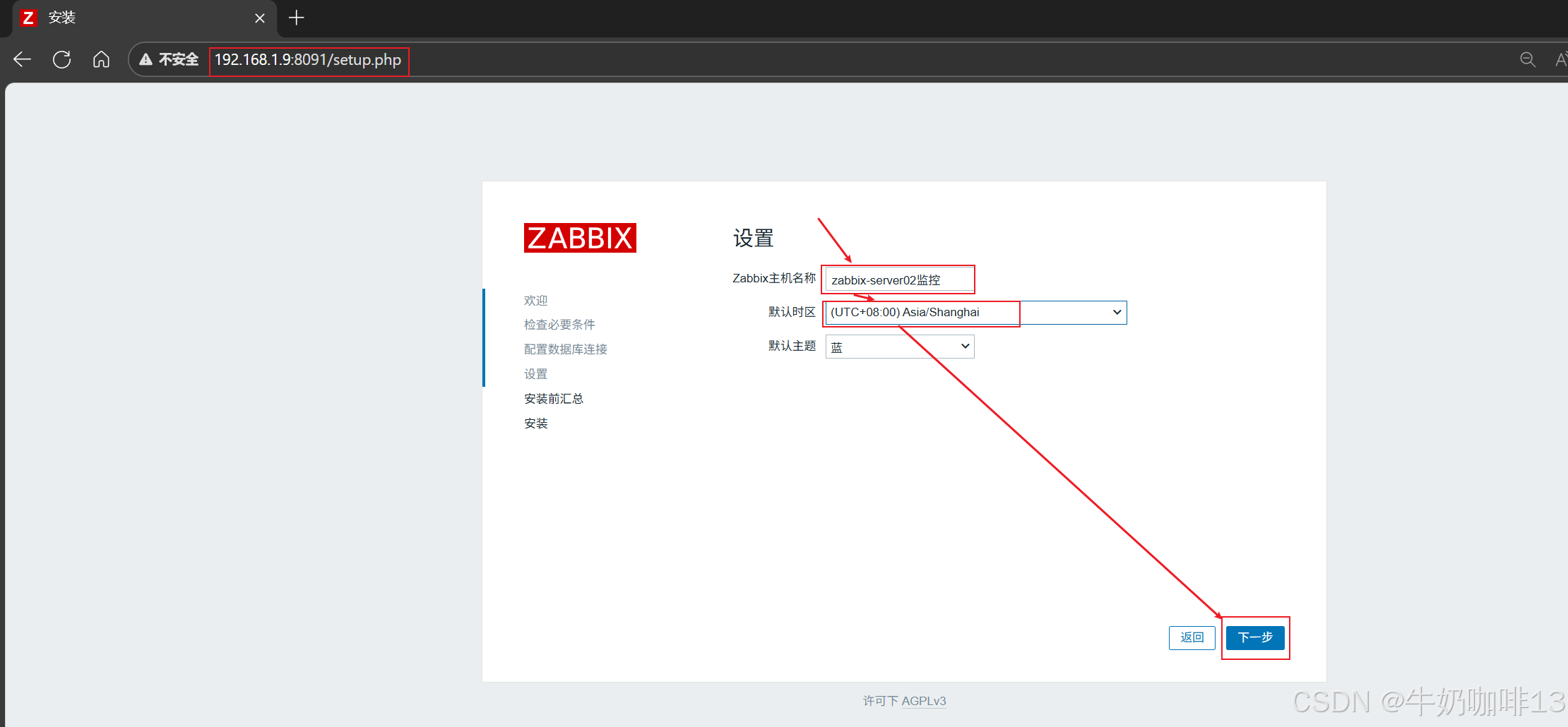Screen dimensions: 1568x727
Task: Click the 返回 back button
Action: click(x=1192, y=637)
